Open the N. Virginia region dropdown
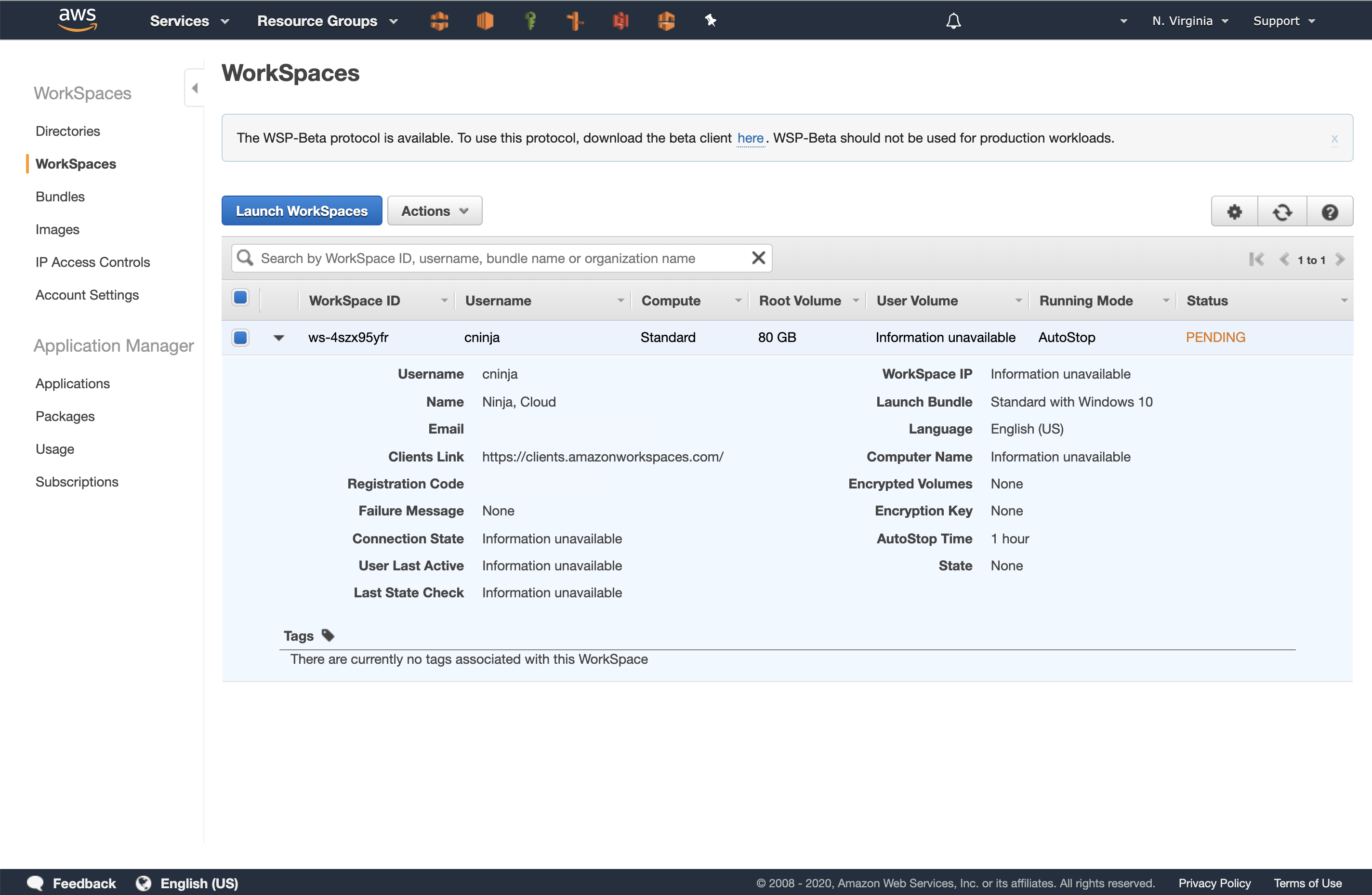 (1190, 21)
